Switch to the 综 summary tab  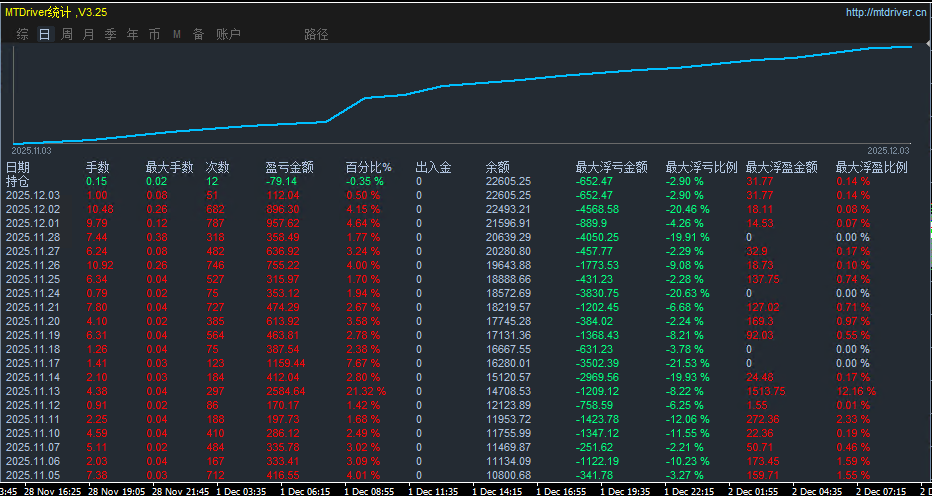[23, 34]
